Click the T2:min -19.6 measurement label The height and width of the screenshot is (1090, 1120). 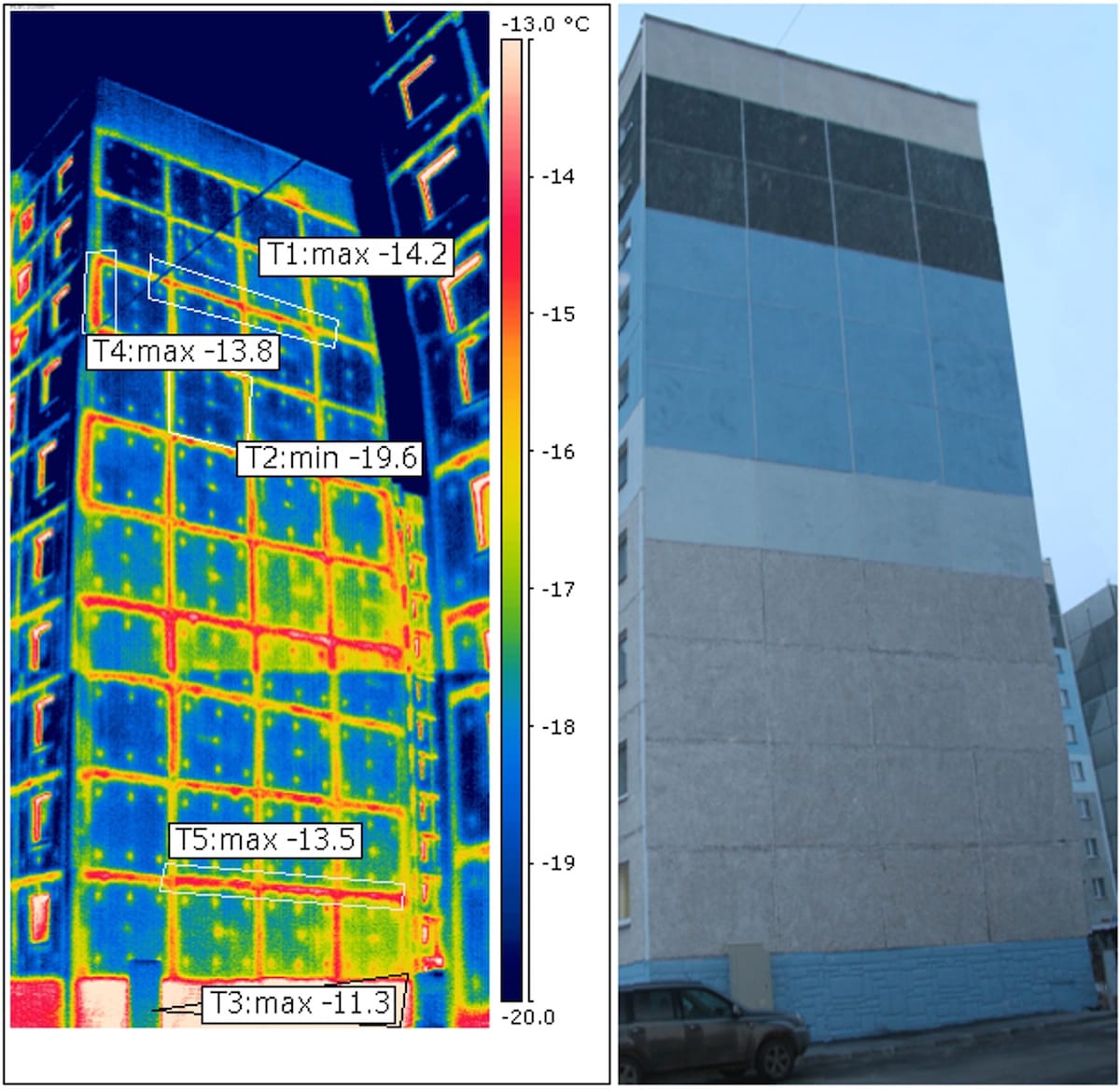point(330,458)
